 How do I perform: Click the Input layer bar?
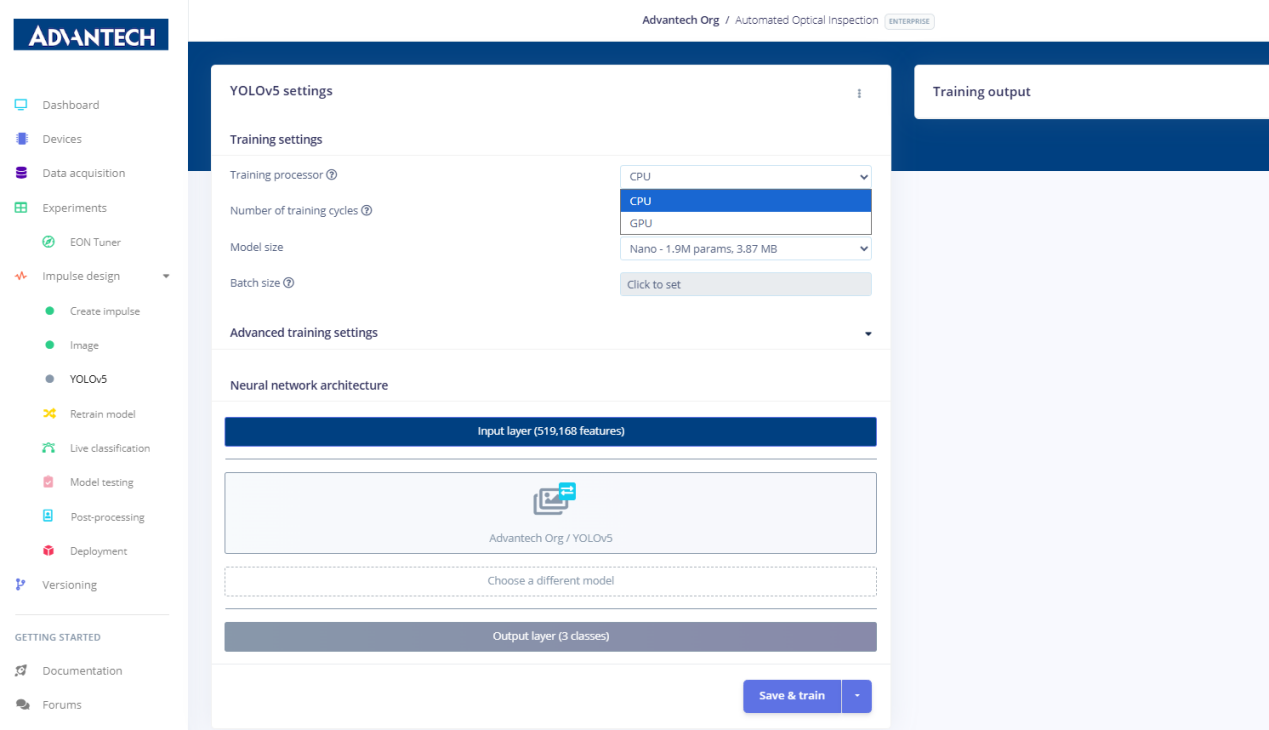(550, 432)
